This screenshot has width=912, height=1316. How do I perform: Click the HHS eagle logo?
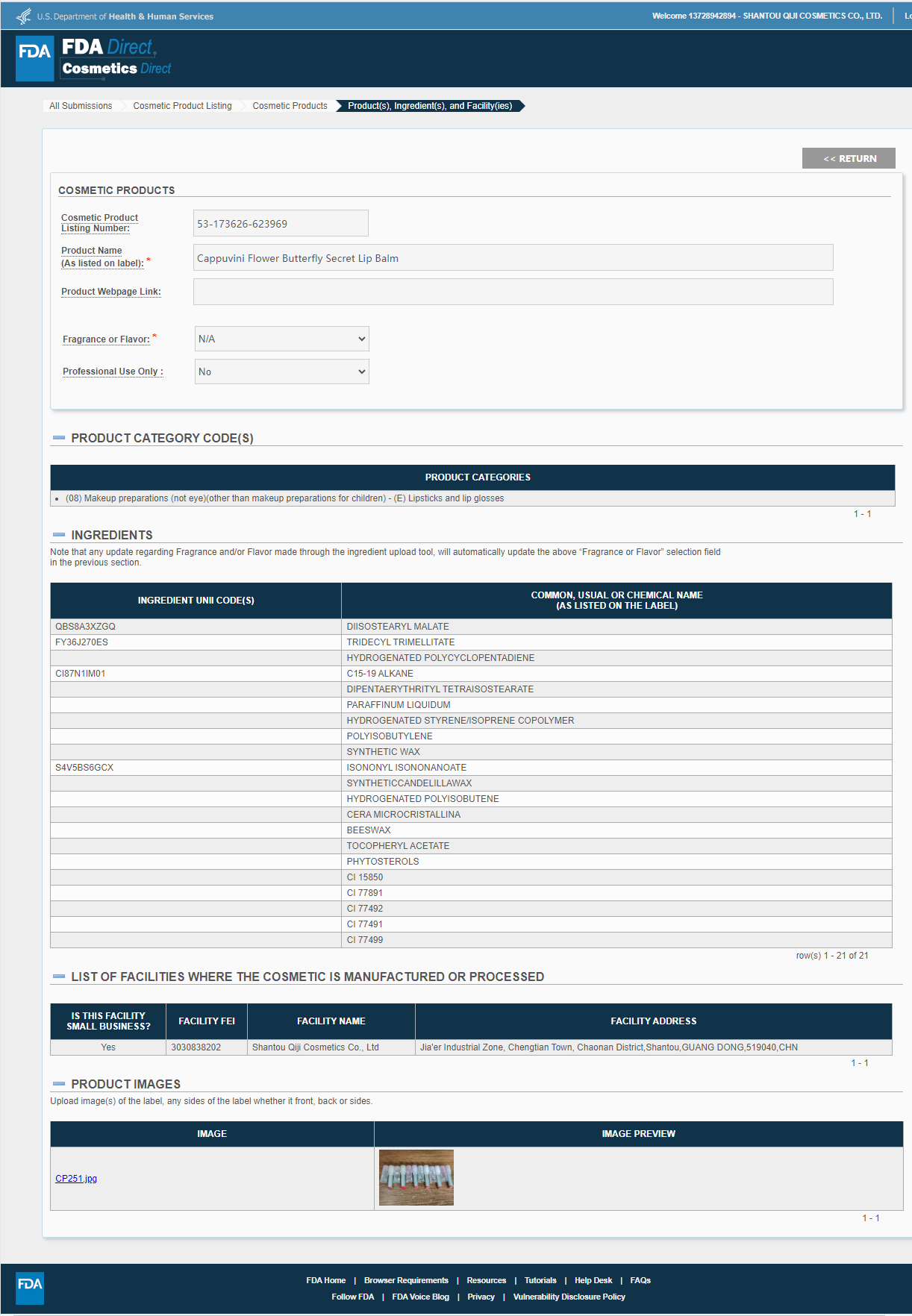(x=24, y=16)
